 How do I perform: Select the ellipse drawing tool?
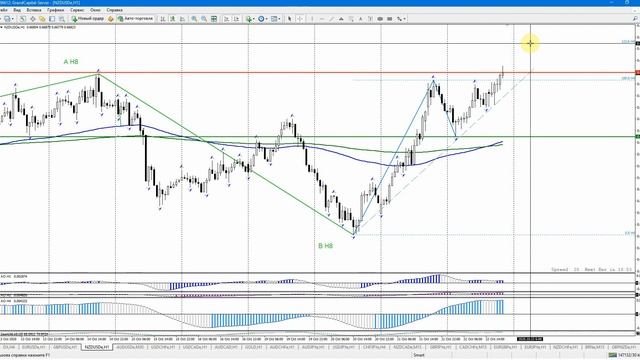click(380, 19)
